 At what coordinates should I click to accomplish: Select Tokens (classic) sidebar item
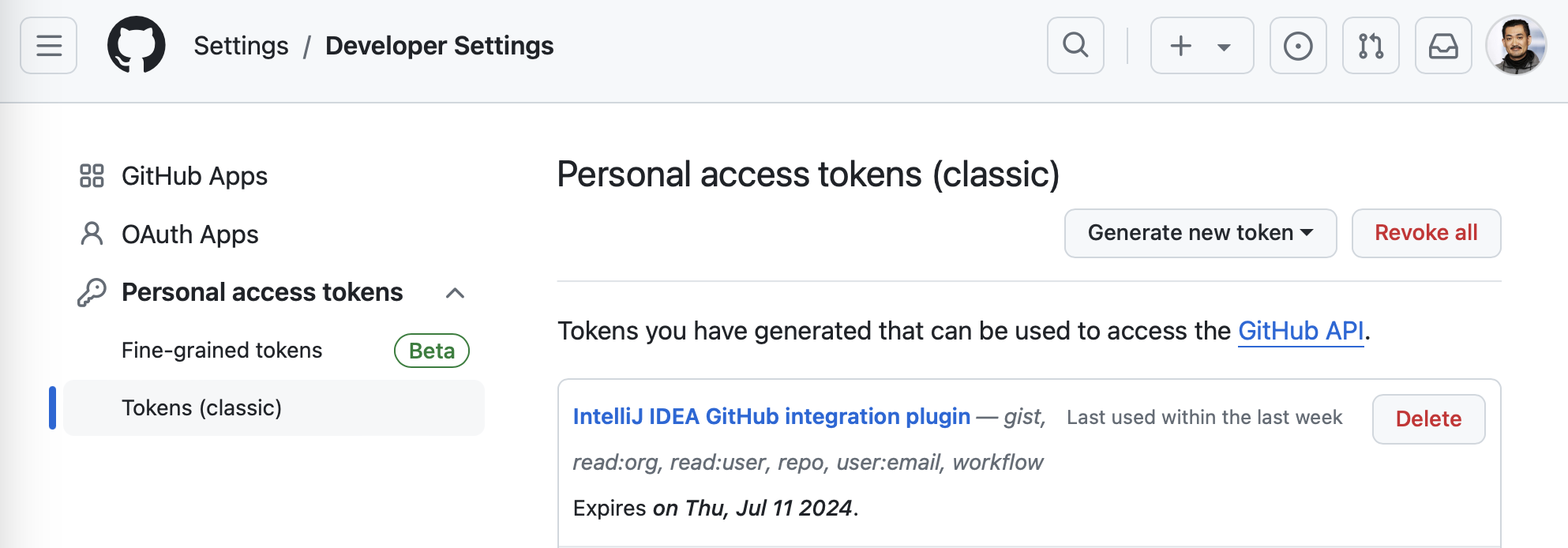click(x=274, y=407)
